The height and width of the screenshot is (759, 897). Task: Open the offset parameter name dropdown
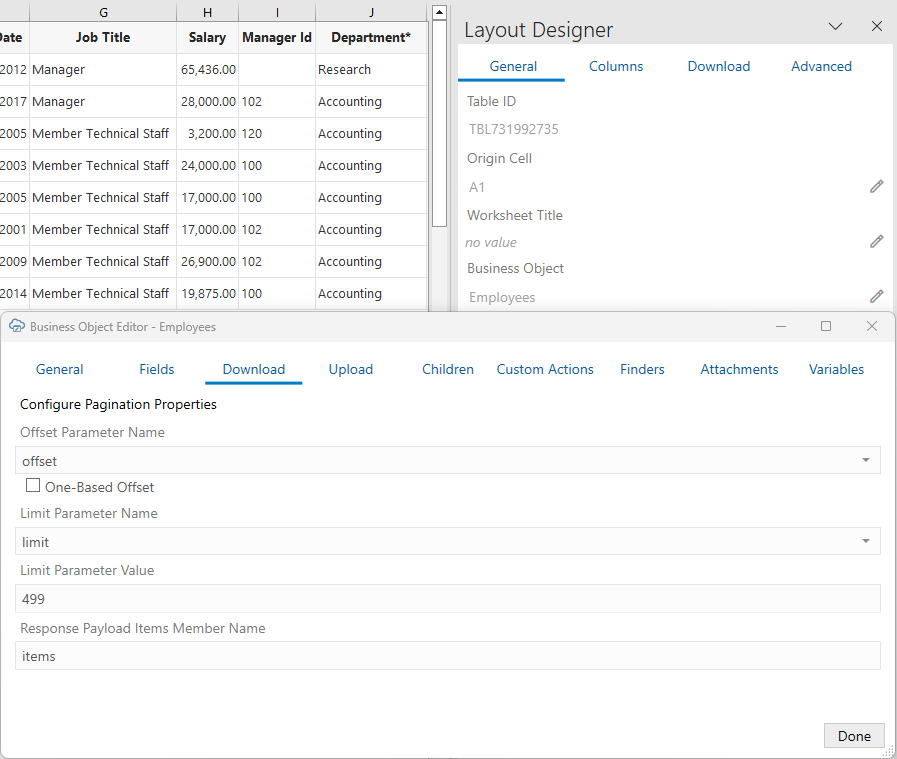tap(866, 460)
